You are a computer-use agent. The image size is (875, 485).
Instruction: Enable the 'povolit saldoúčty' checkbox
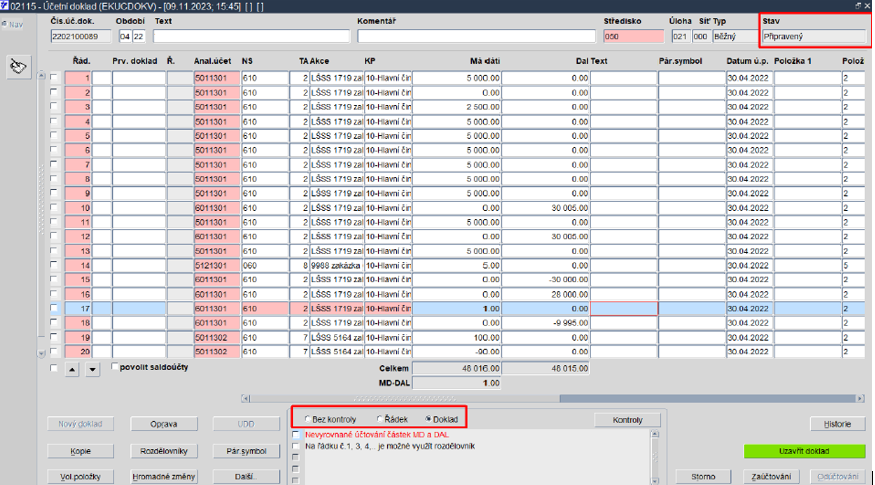115,367
